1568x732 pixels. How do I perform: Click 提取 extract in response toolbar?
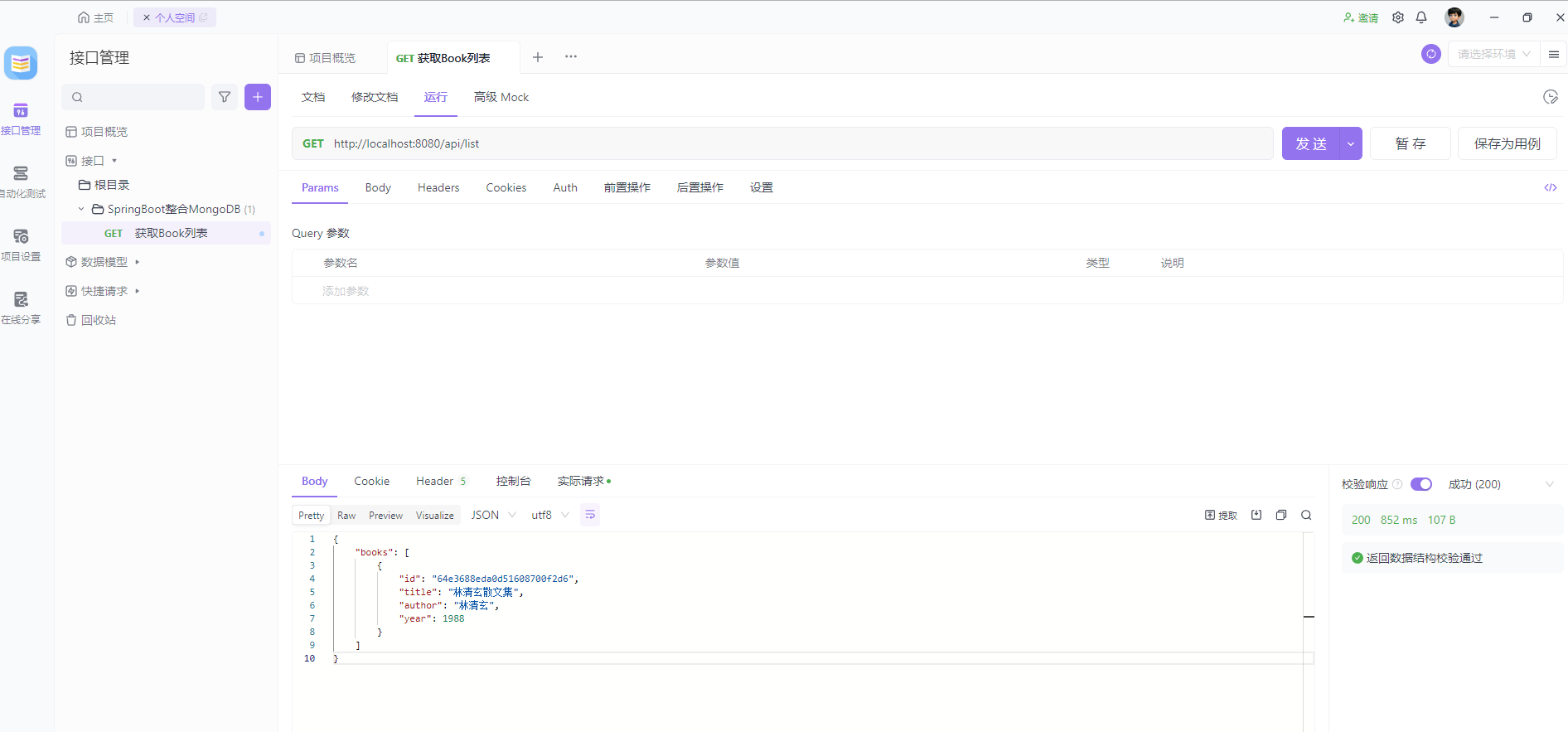pyautogui.click(x=1221, y=516)
